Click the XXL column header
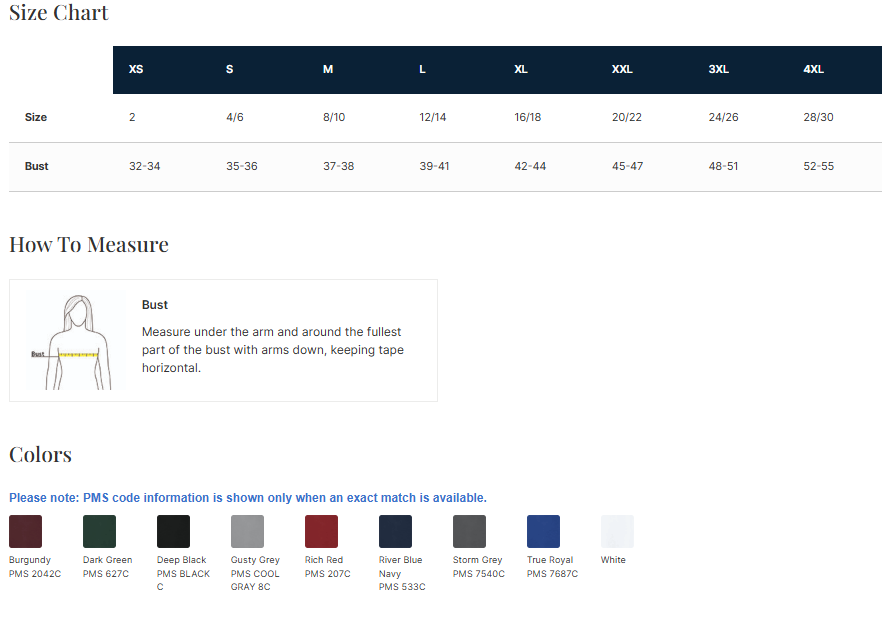The height and width of the screenshot is (631, 882). pyautogui.click(x=622, y=70)
